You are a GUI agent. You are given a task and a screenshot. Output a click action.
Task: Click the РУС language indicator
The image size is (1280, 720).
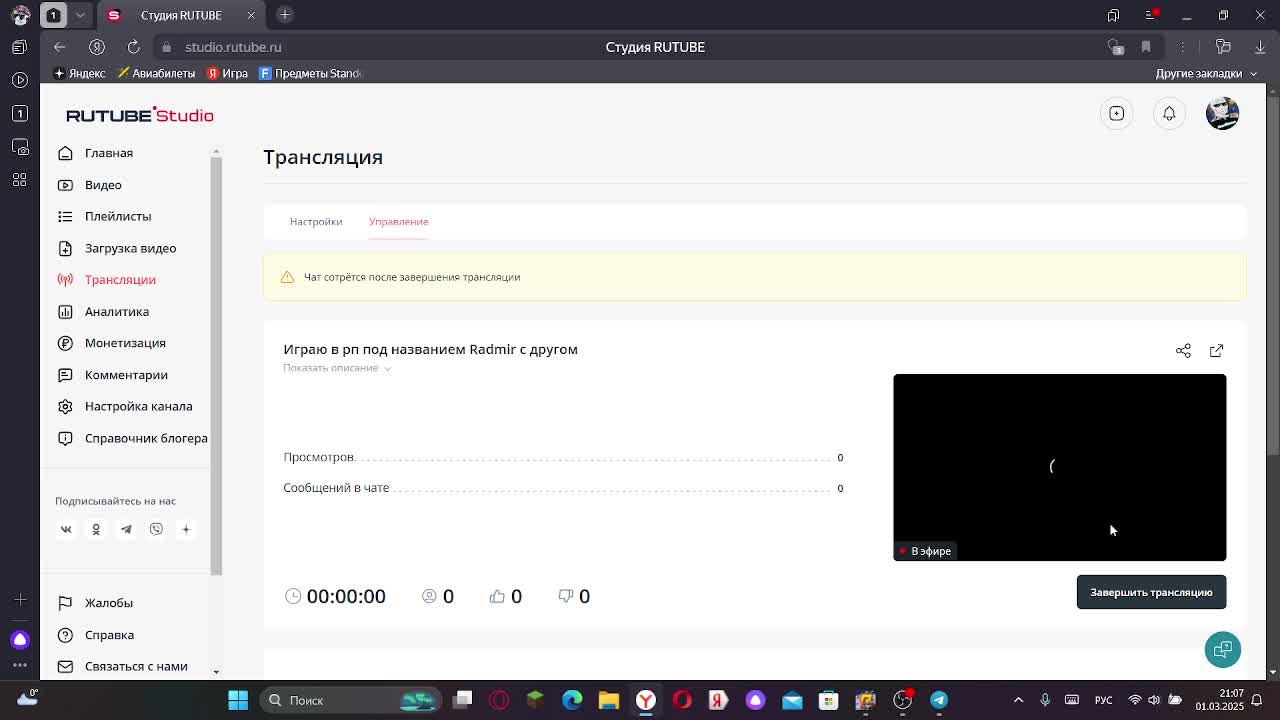click(1103, 700)
